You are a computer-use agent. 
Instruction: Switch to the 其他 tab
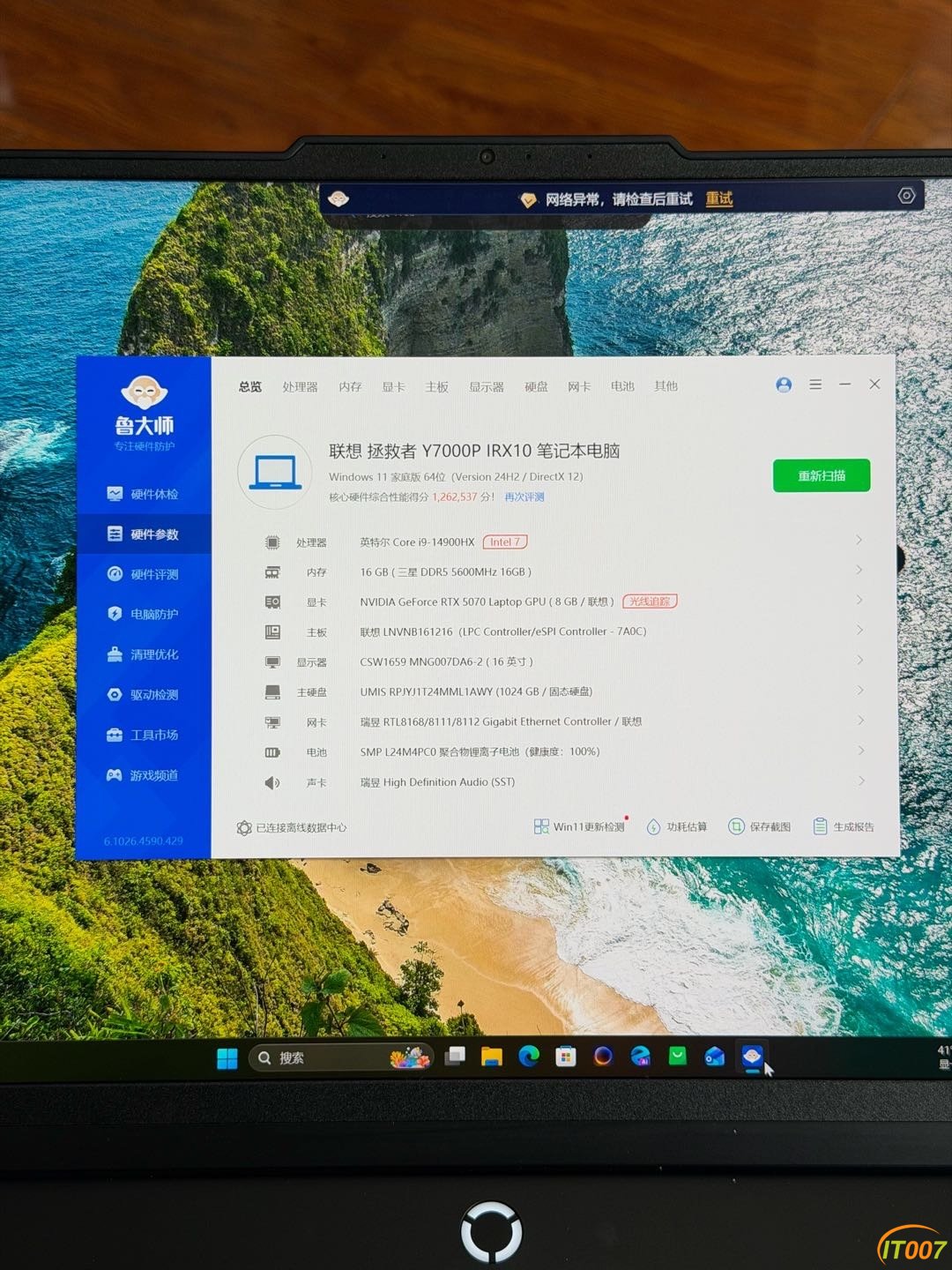(x=666, y=386)
